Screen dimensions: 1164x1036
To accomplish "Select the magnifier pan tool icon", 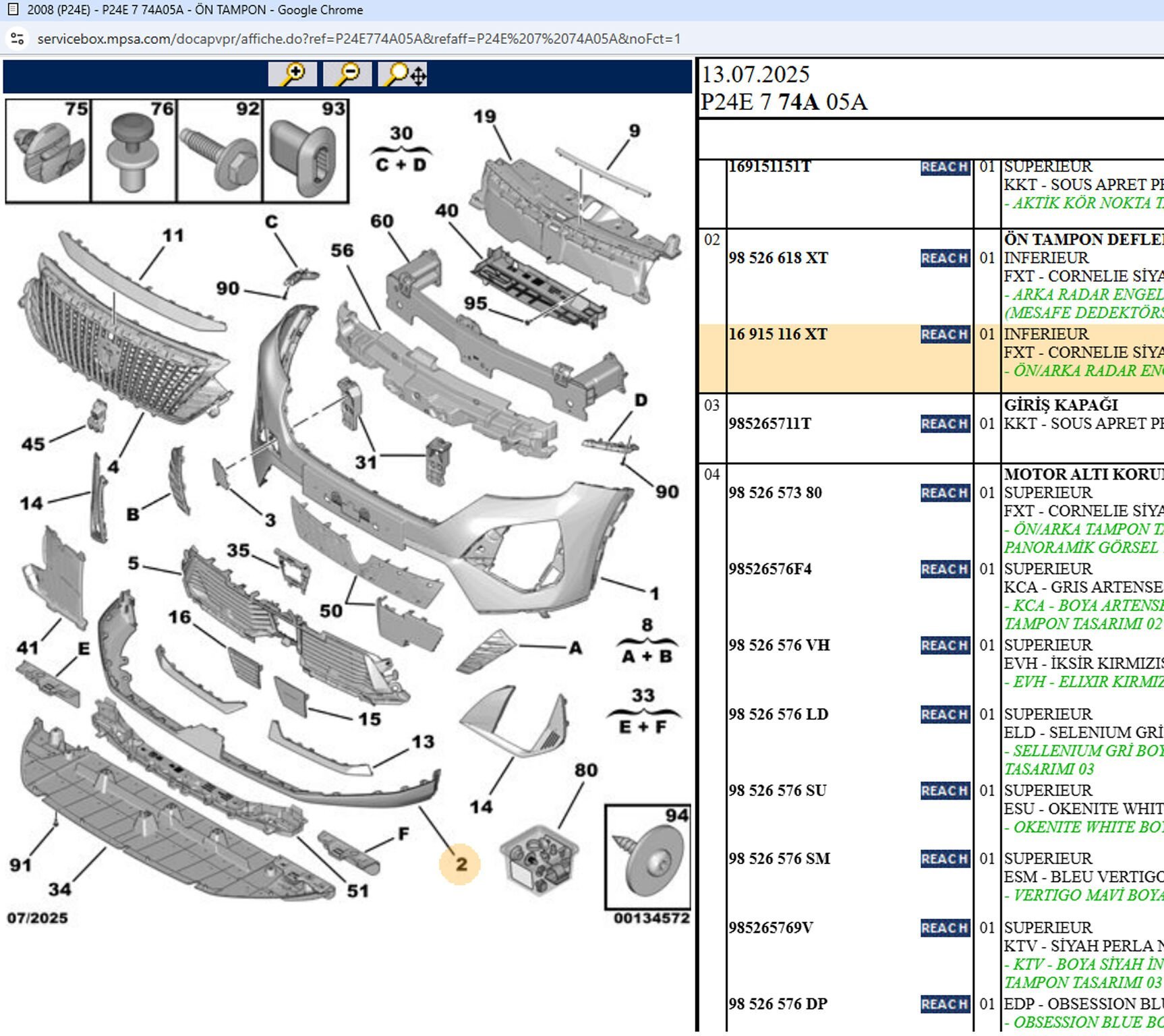I will 403,74.
